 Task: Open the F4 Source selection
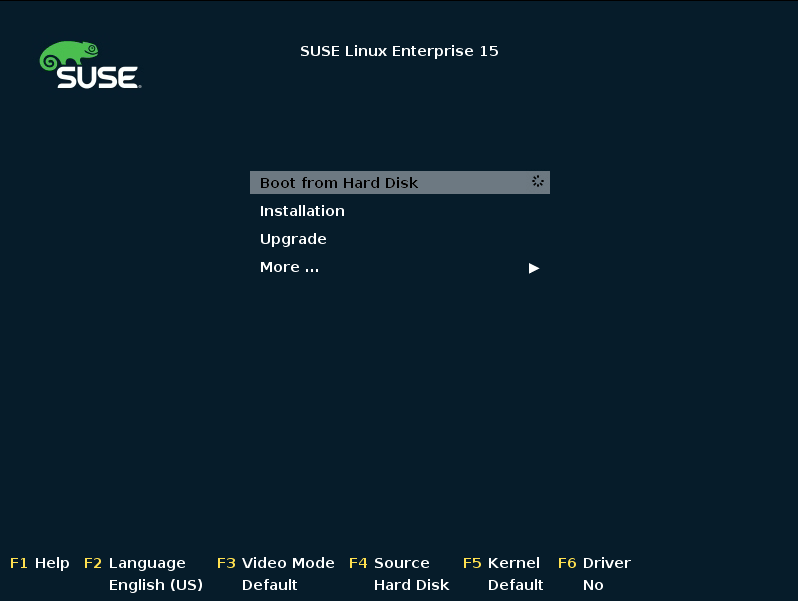tap(389, 563)
